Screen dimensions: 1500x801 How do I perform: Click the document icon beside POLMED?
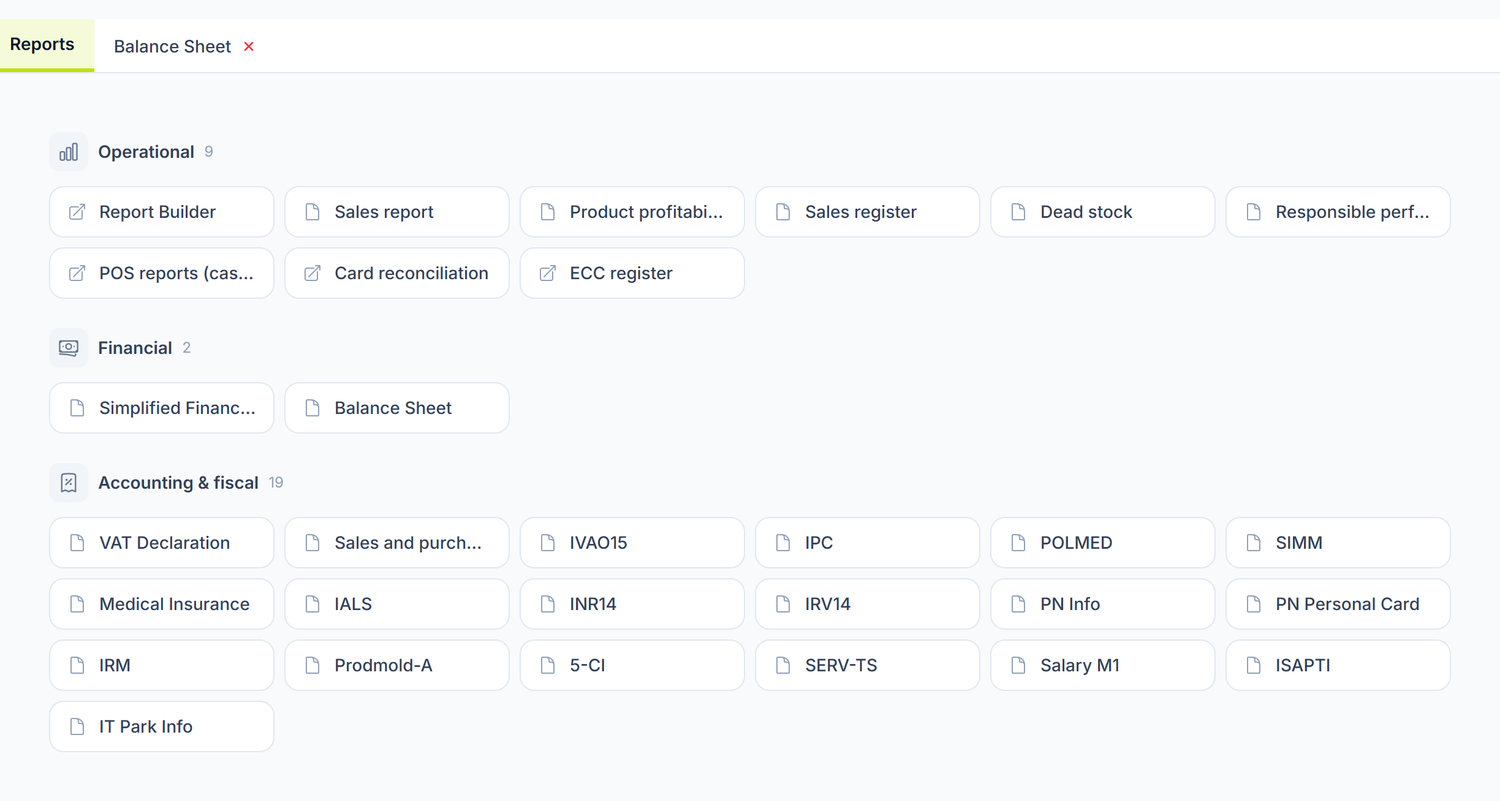point(1018,543)
